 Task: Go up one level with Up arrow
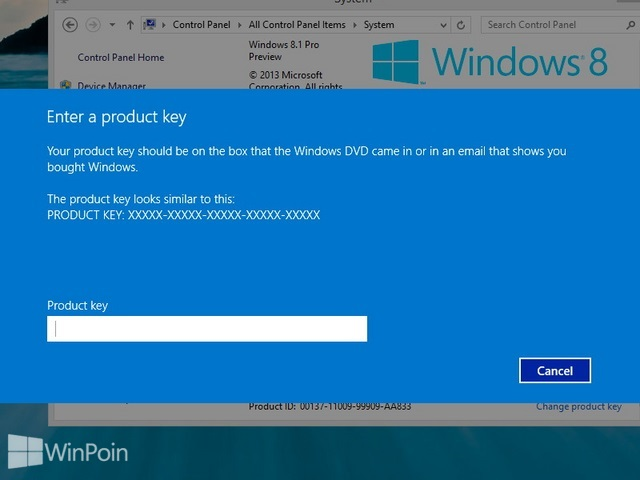point(130,25)
